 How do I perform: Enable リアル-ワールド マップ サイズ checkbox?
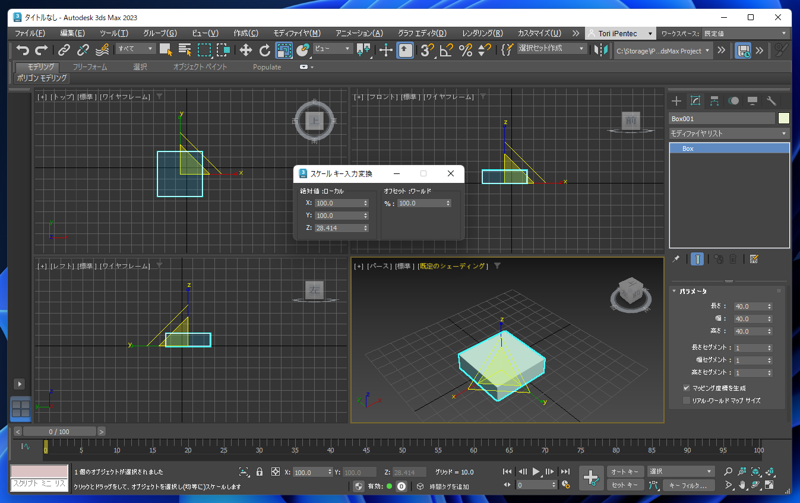[x=686, y=400]
